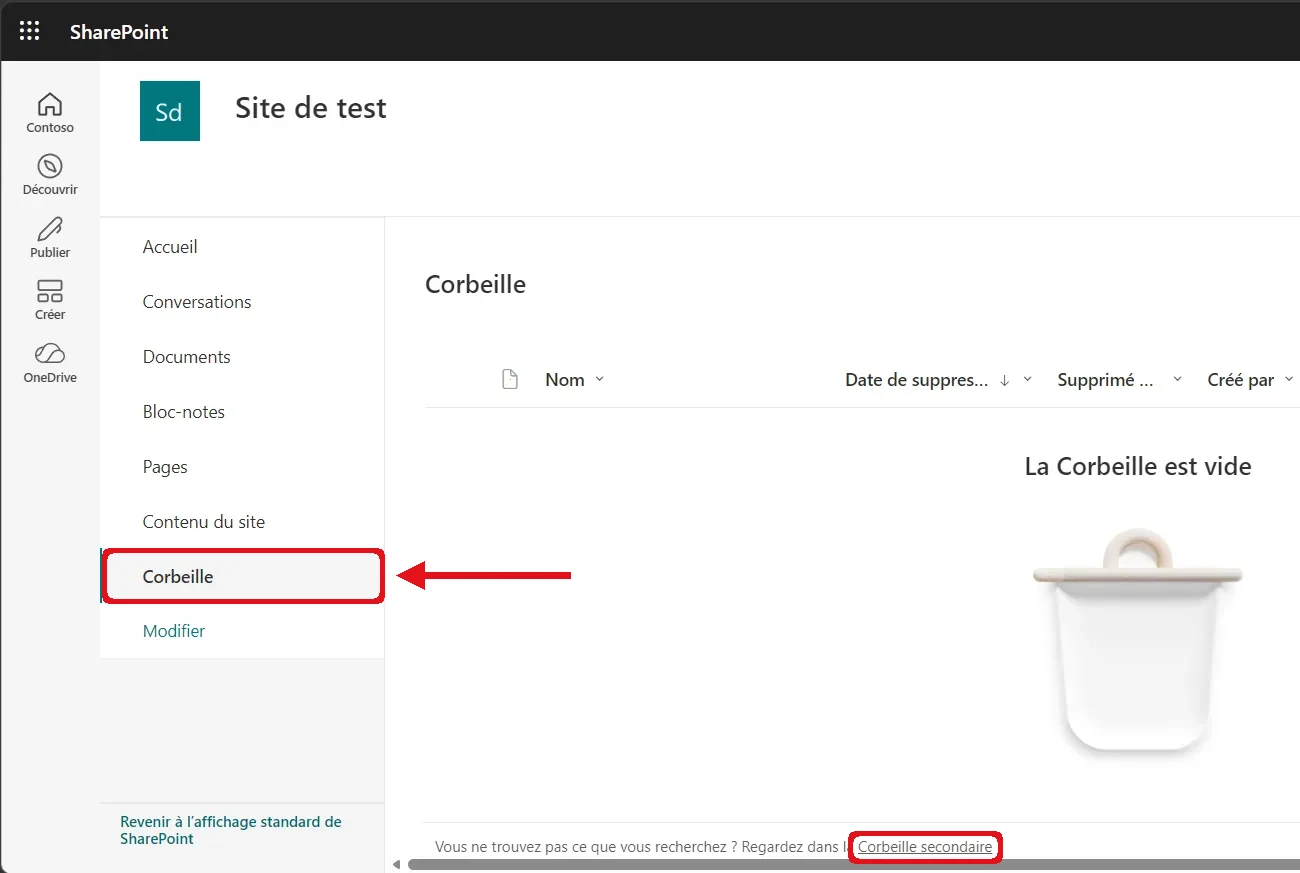This screenshot has height=873, width=1300.
Task: Open the Supprimé column dropdown chevron
Action: pyautogui.click(x=1177, y=380)
